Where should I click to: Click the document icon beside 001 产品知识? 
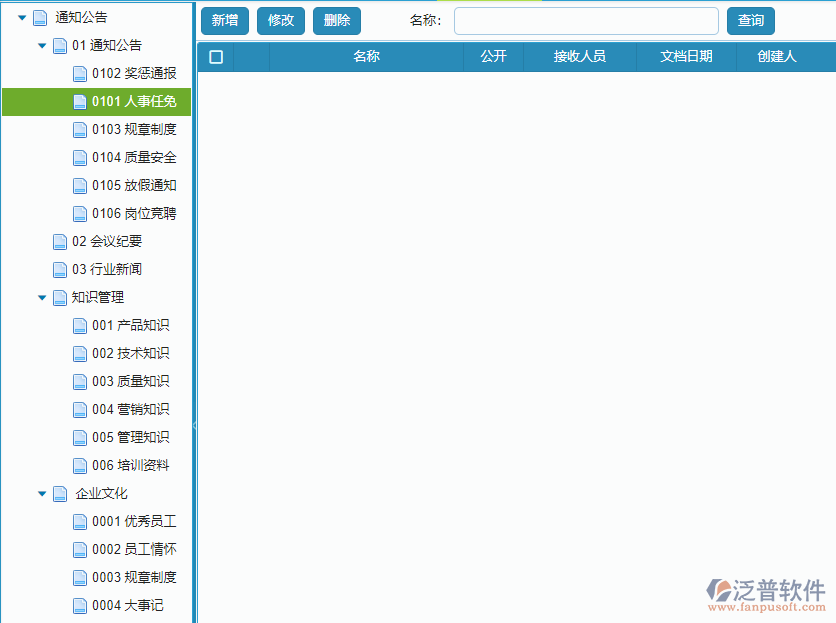pyautogui.click(x=79, y=325)
